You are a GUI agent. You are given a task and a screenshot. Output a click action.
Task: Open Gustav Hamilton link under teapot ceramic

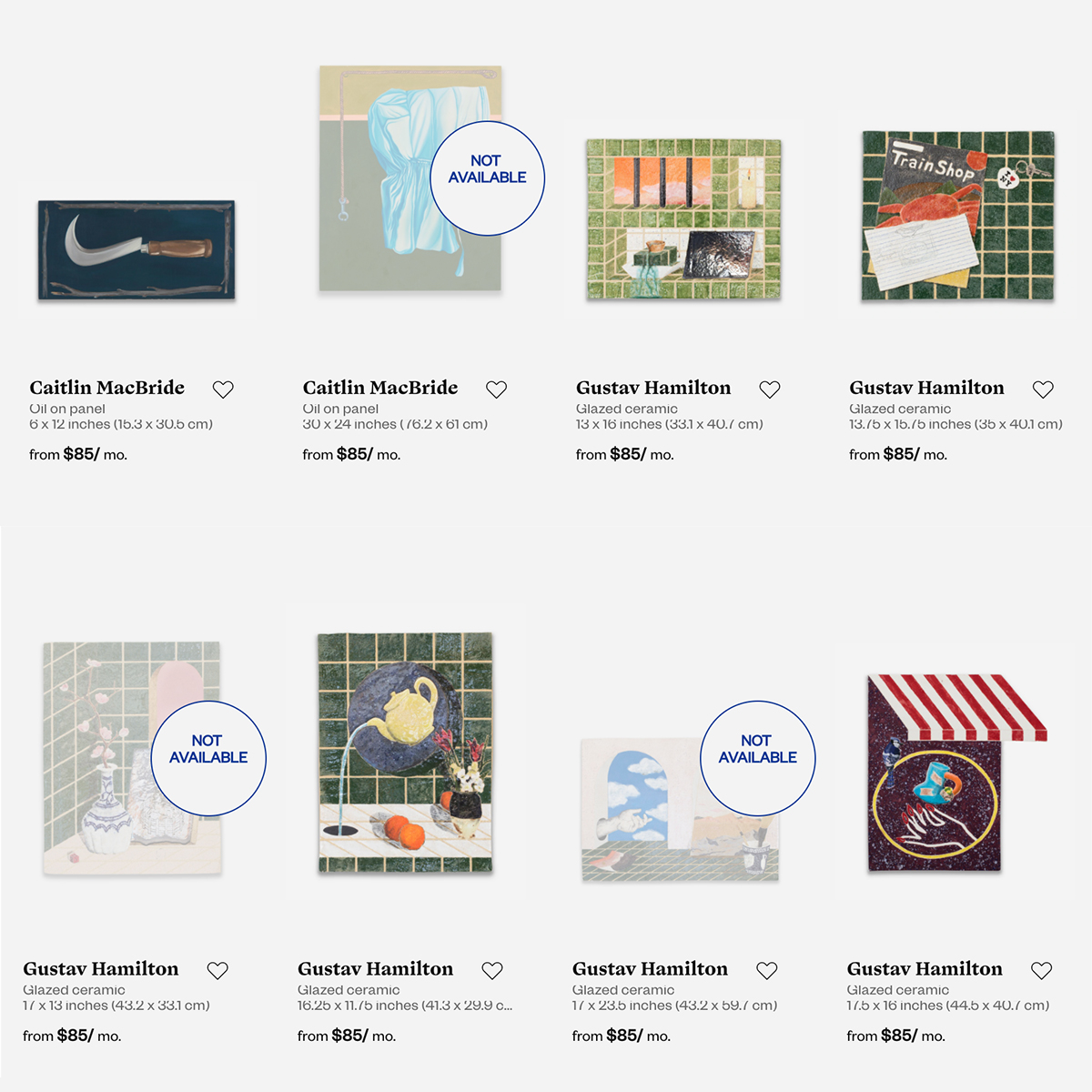click(375, 969)
